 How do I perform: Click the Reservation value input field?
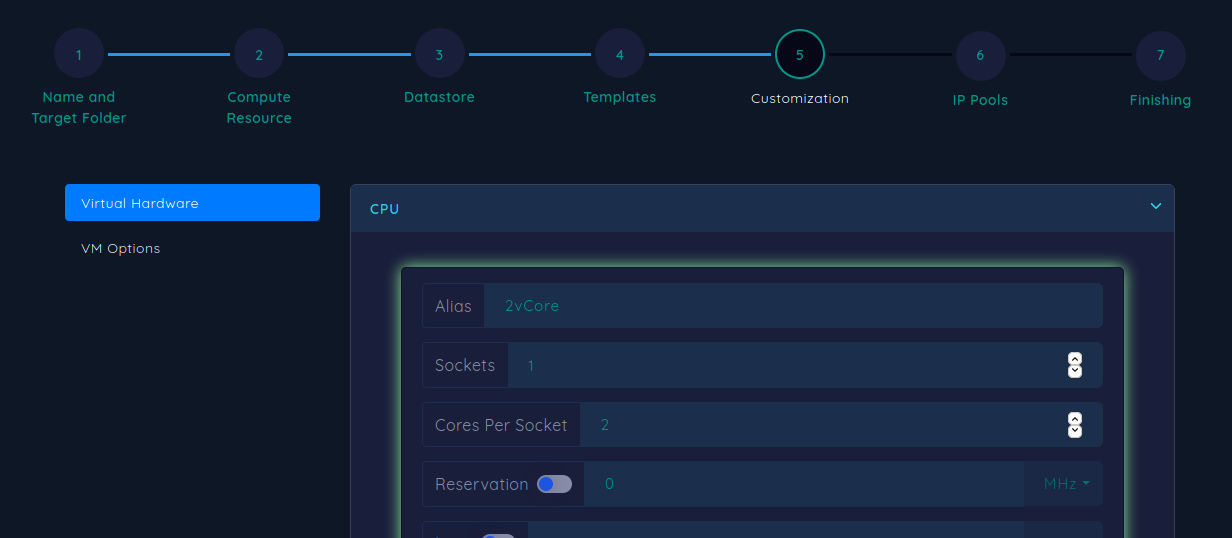803,484
